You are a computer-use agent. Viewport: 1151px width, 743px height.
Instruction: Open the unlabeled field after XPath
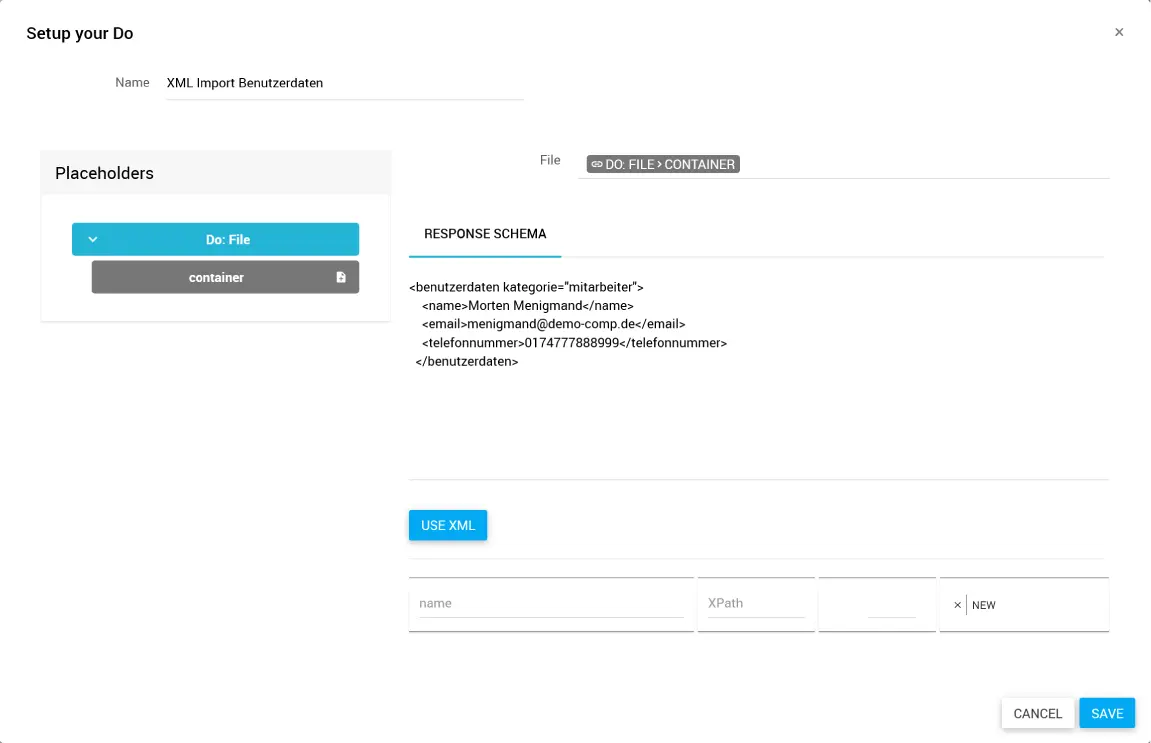click(x=890, y=604)
